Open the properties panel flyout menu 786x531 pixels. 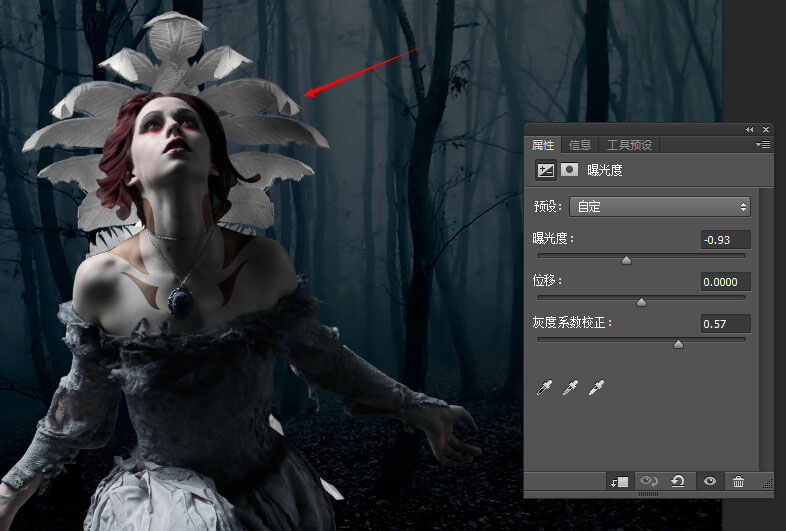click(x=763, y=145)
